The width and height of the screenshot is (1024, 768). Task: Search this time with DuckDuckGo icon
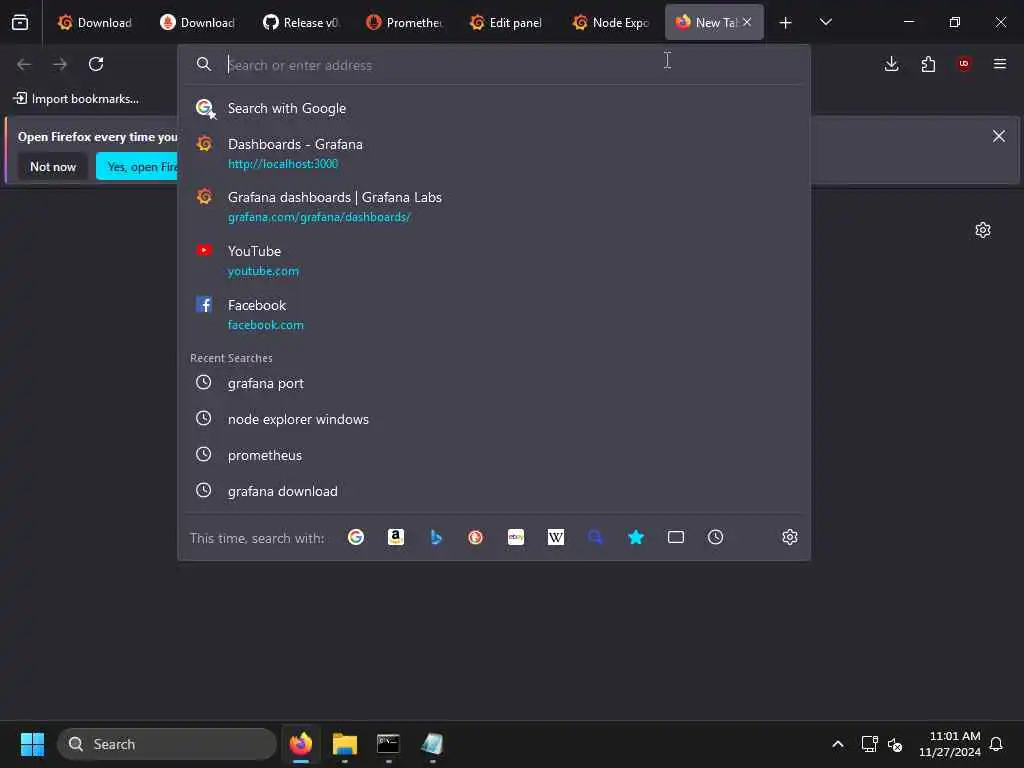pyautogui.click(x=475, y=537)
